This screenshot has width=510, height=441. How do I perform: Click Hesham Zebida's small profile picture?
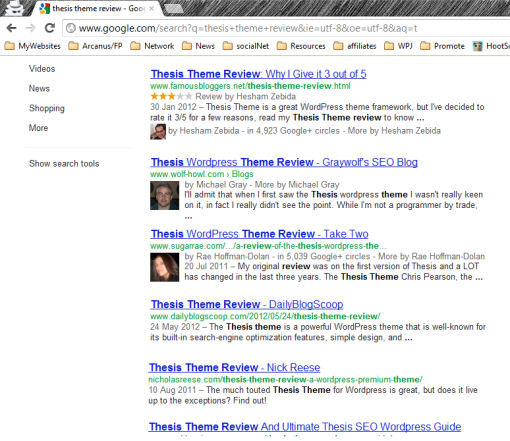click(x=158, y=132)
